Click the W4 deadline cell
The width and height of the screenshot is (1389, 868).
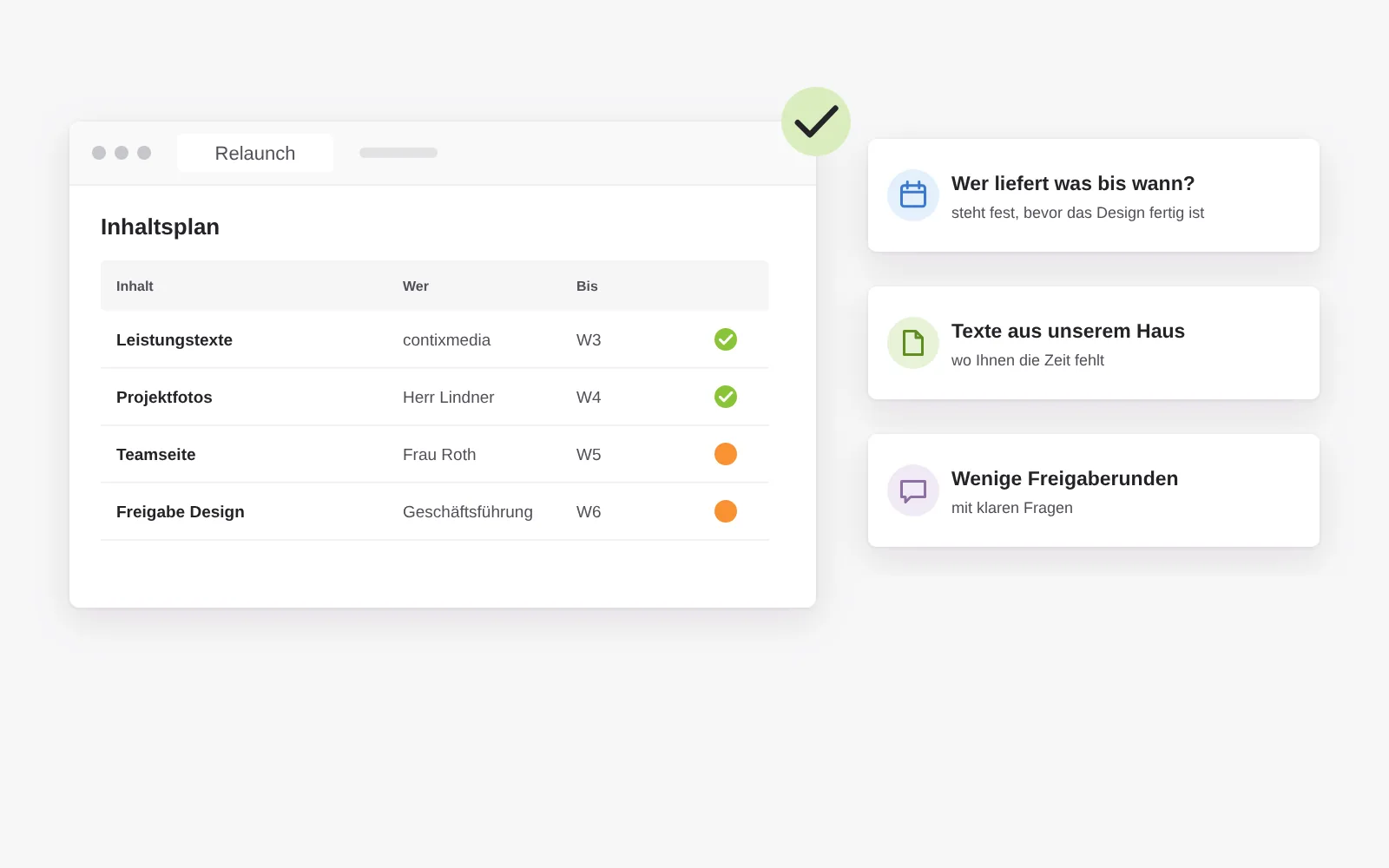589,398
